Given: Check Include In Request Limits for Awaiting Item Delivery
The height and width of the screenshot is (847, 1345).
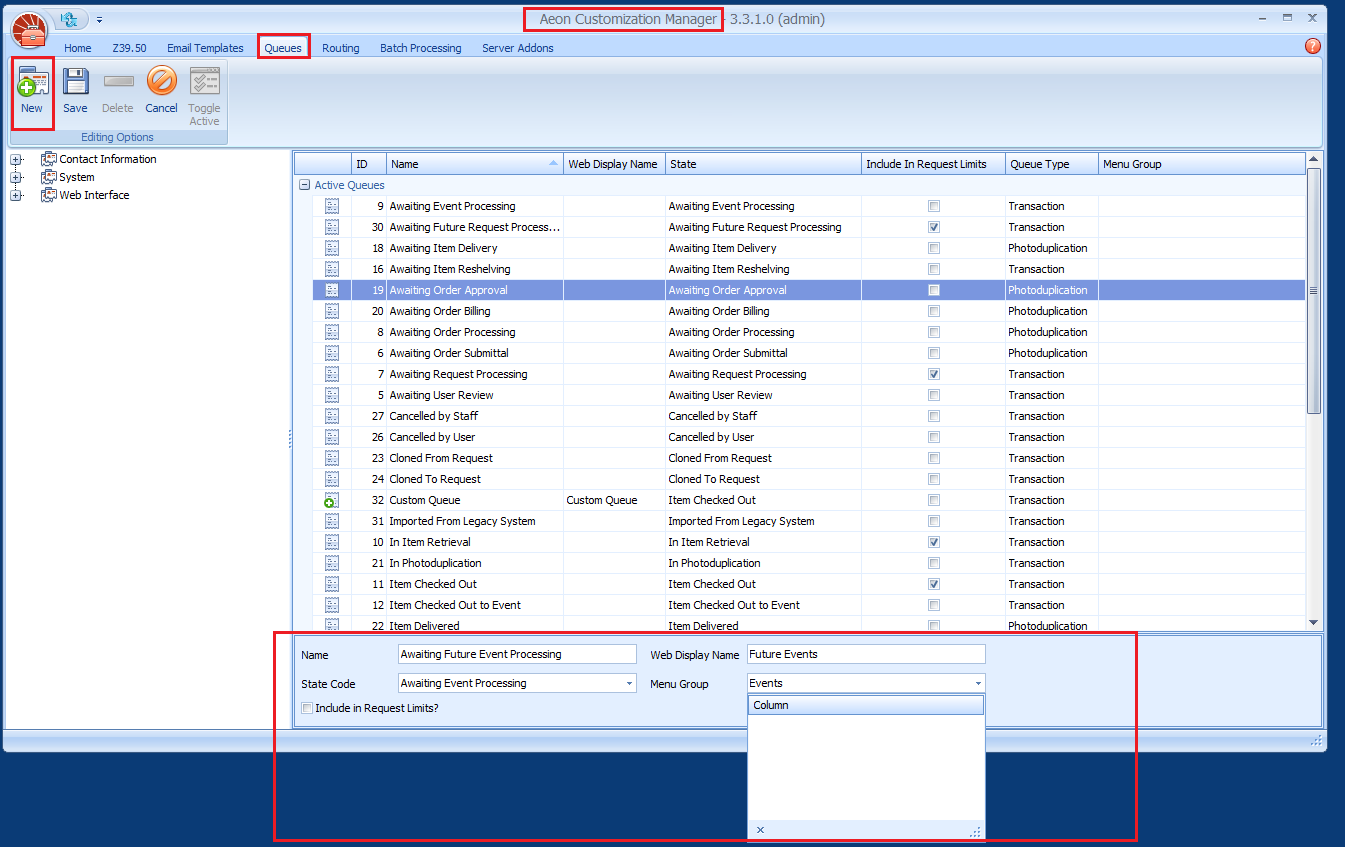Looking at the screenshot, I should (933, 247).
